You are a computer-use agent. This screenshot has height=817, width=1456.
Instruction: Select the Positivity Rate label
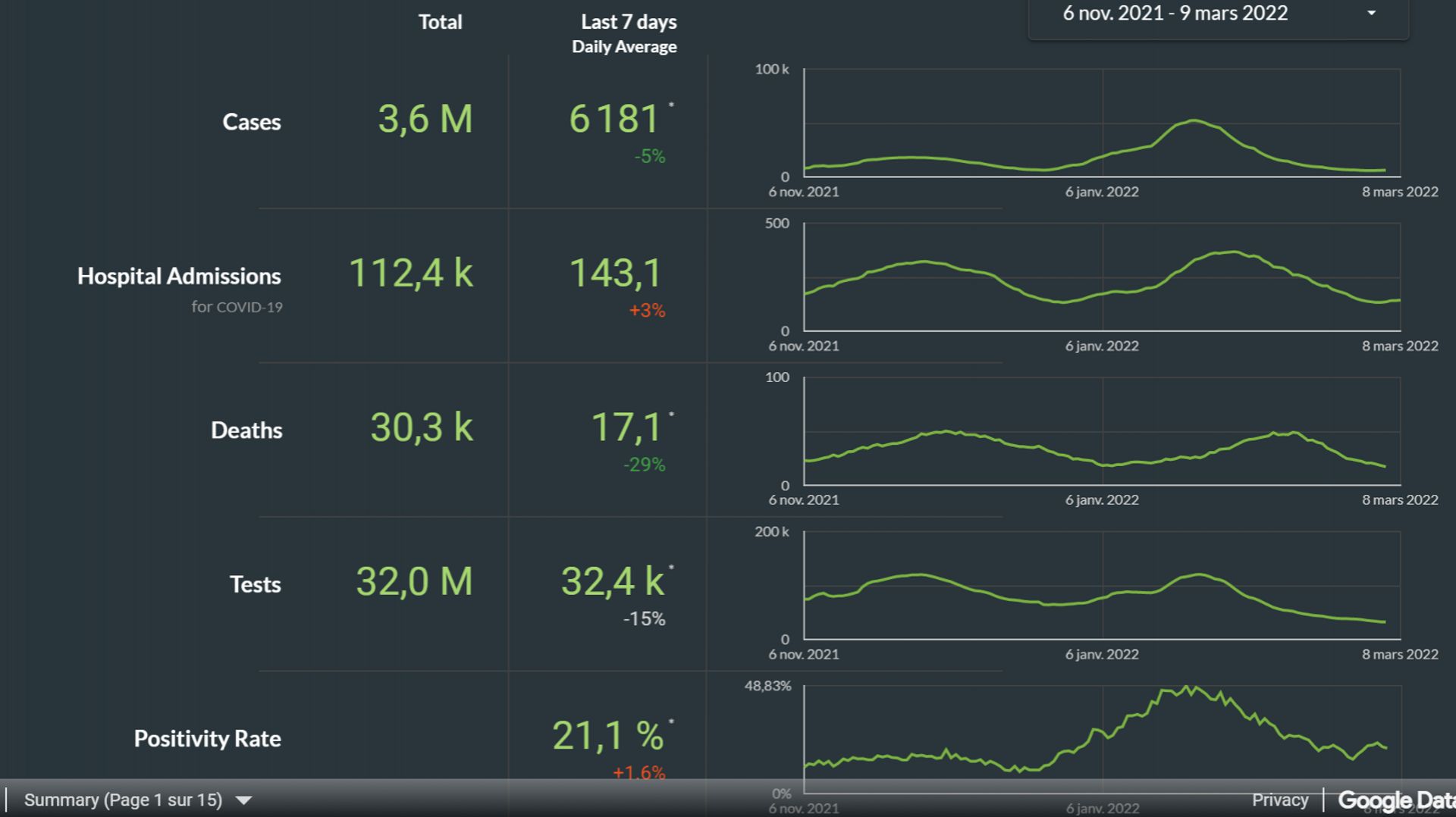pos(208,738)
